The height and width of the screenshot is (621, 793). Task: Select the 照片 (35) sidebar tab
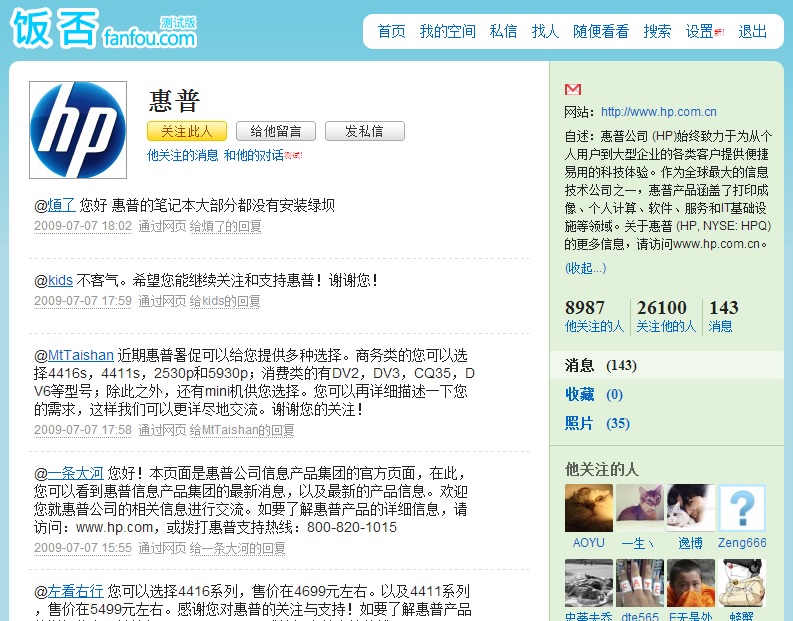coord(597,423)
